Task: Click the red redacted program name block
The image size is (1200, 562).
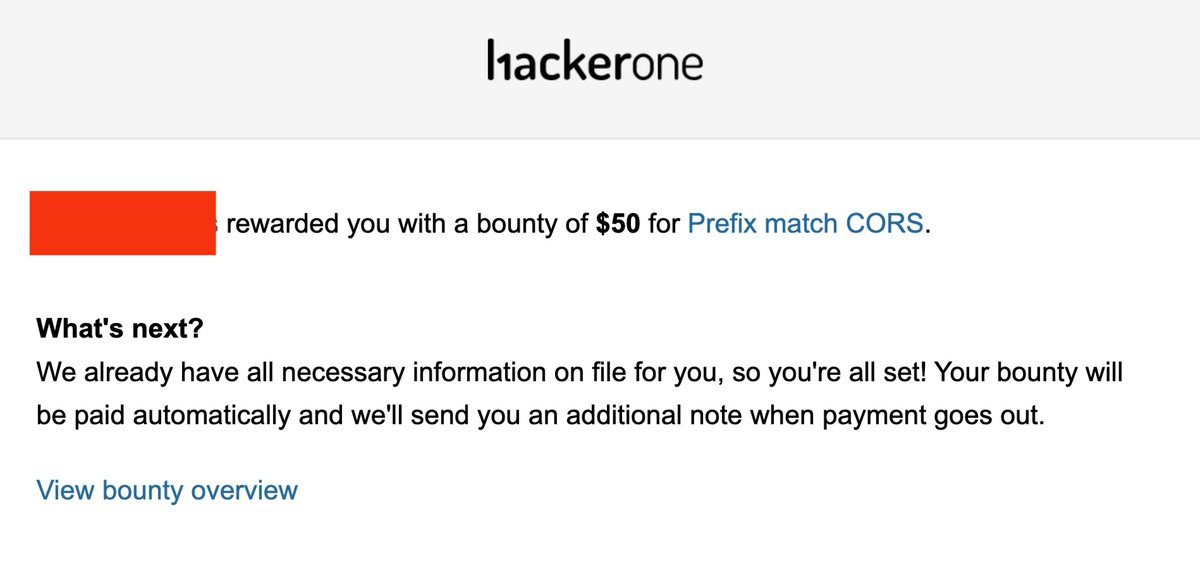Action: point(123,222)
